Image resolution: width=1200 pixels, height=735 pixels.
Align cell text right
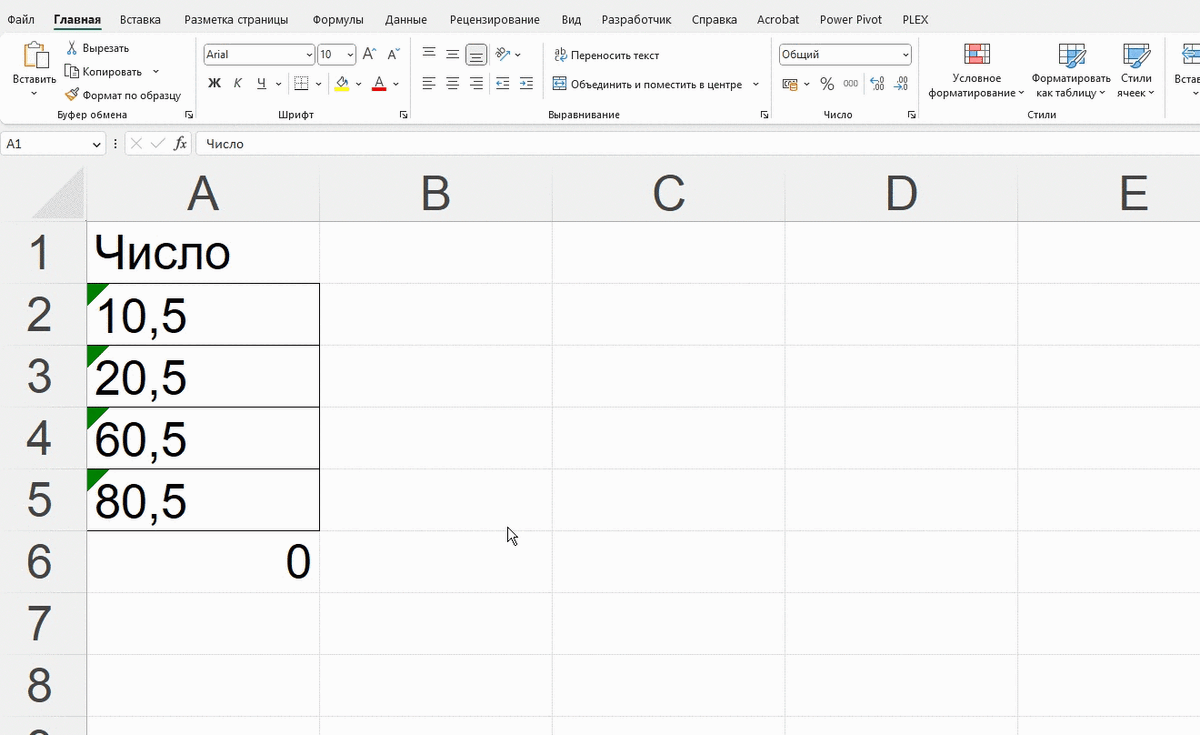pos(476,84)
